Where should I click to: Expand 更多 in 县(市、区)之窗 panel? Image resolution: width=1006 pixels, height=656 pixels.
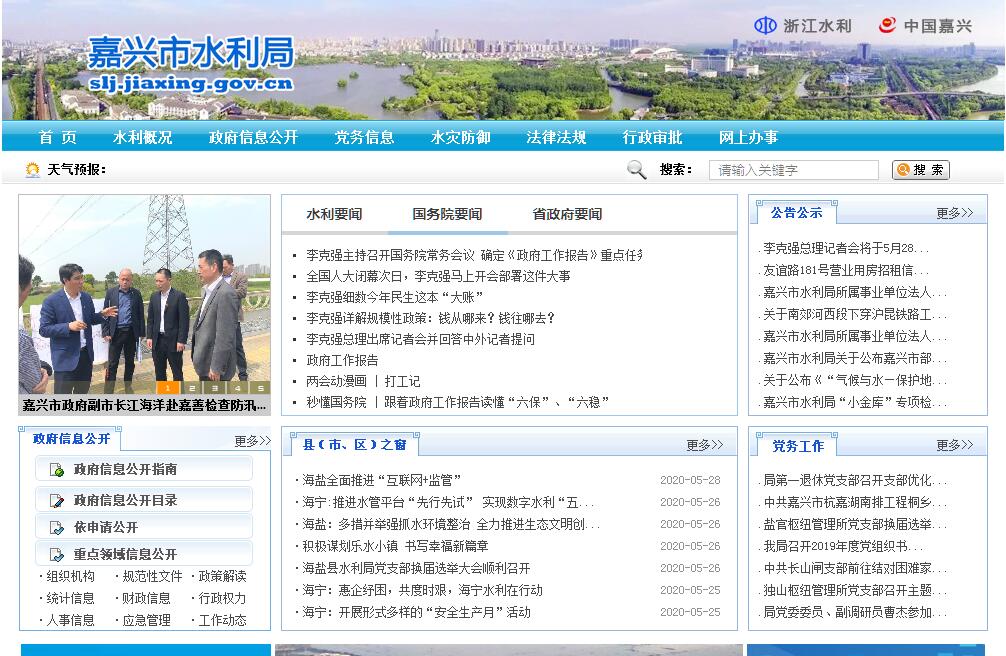[704, 445]
